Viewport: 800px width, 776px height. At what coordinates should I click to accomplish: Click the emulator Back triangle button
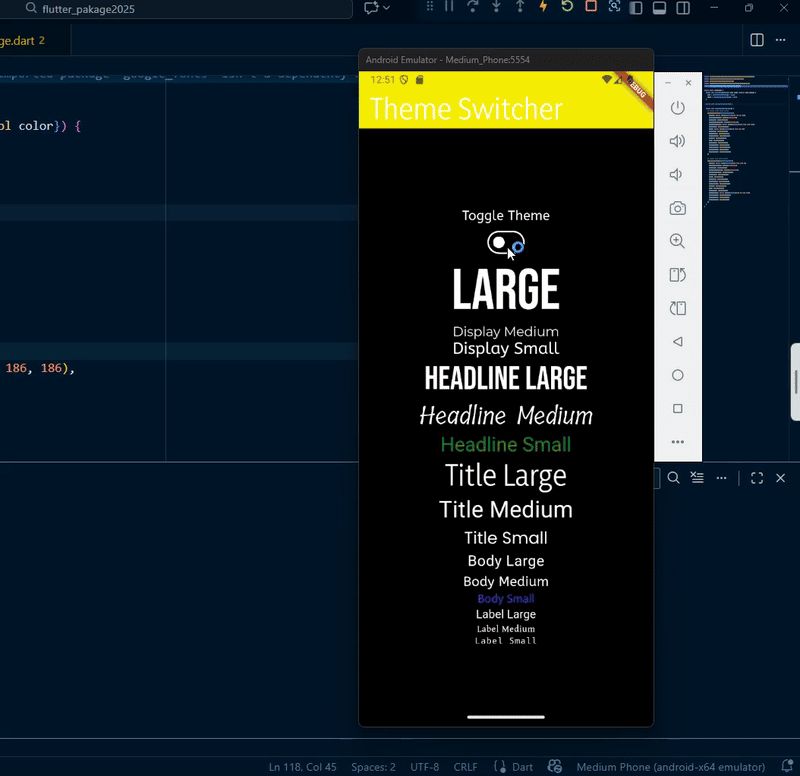click(x=678, y=342)
